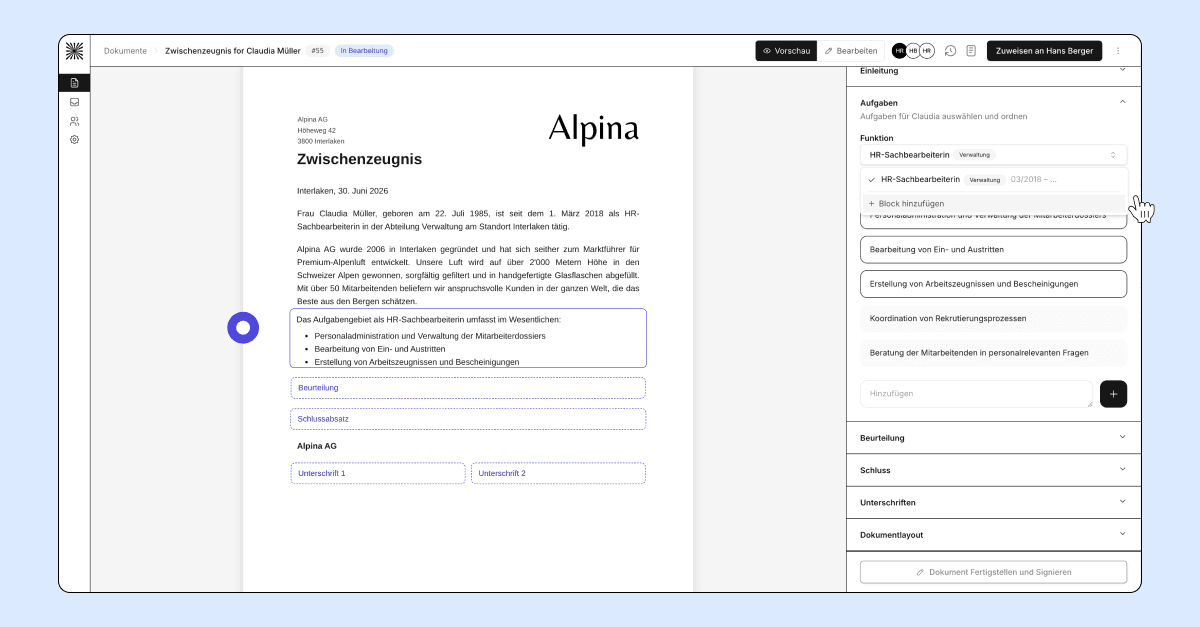1200x627 pixels.
Task: Click in the Hinzufügen input field
Action: (x=976, y=394)
